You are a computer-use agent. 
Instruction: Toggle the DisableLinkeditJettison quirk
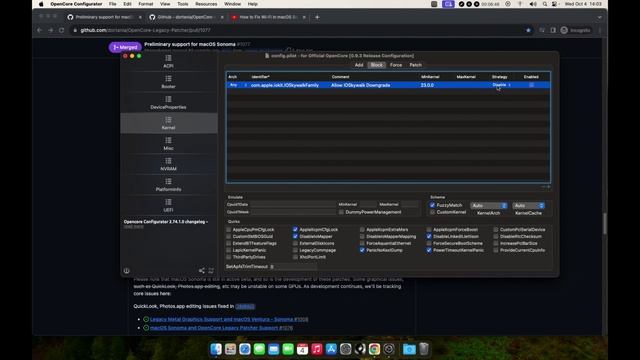tap(429, 236)
